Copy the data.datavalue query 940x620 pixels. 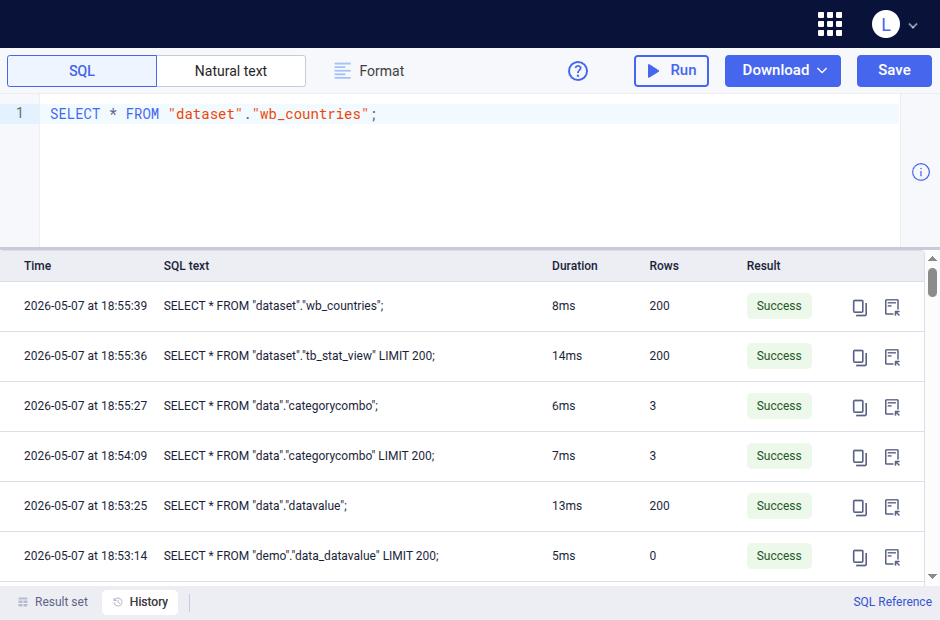tap(860, 507)
